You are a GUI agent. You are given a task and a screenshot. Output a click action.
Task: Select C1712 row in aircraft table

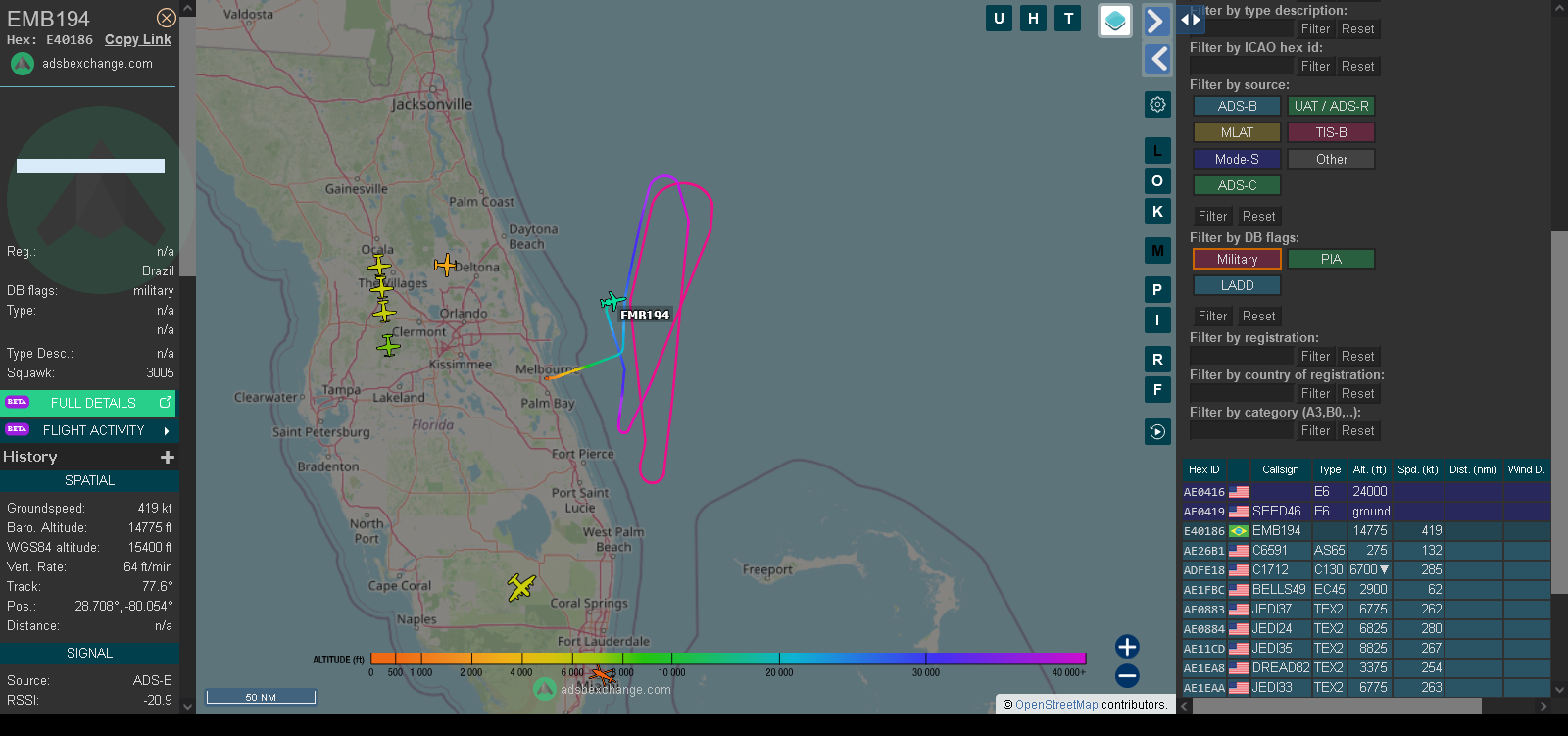point(1366,570)
